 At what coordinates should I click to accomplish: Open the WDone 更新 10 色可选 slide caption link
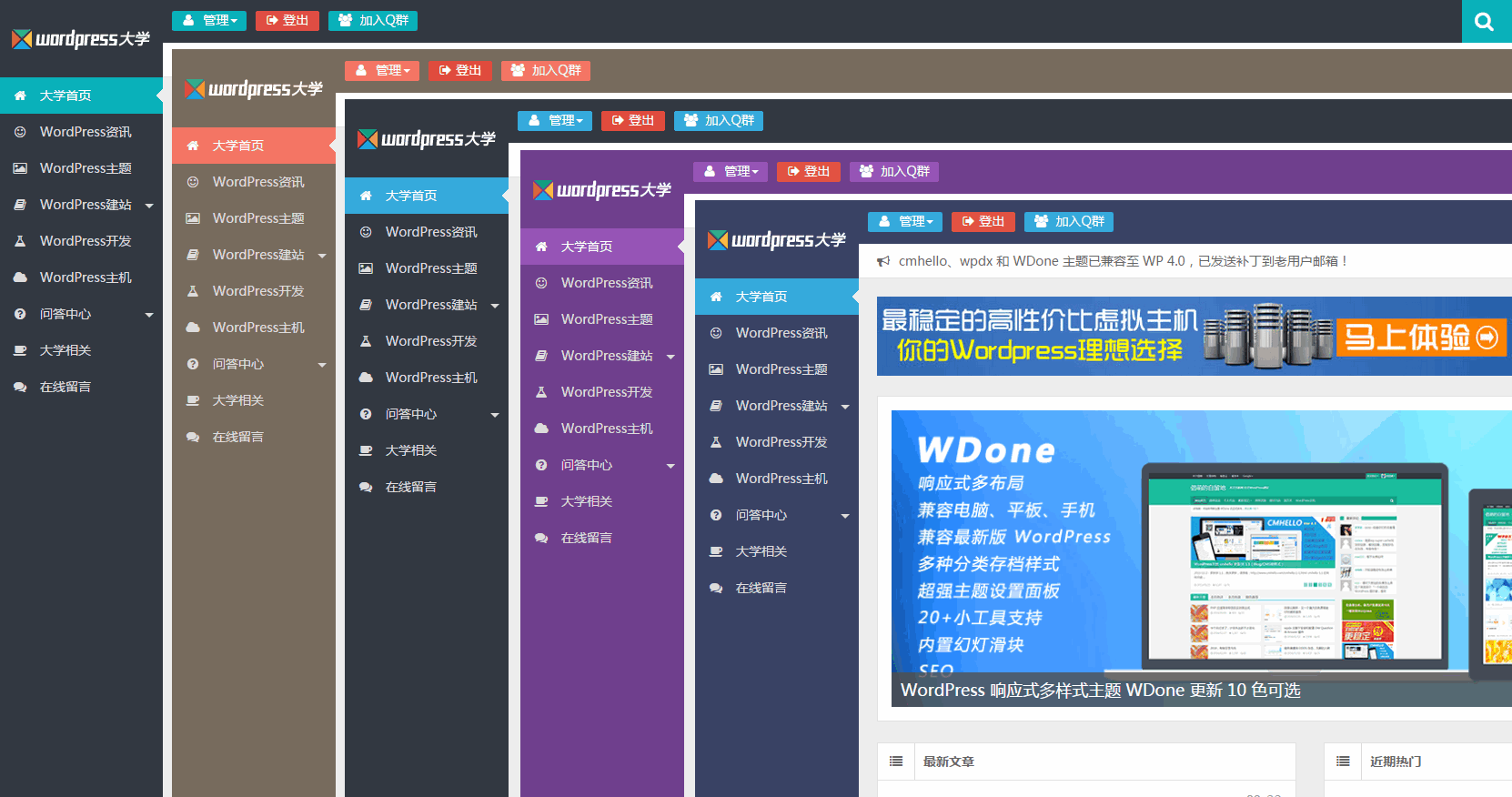[1100, 690]
